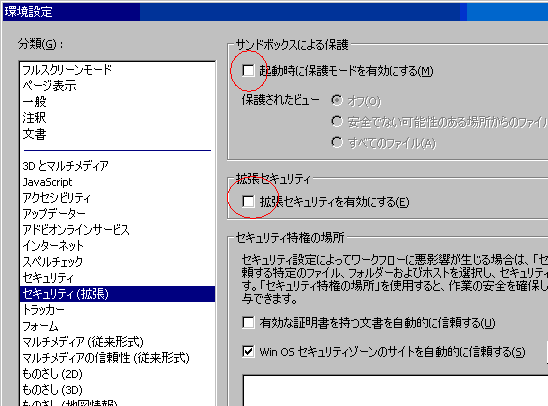The width and height of the screenshot is (548, 406).
Task: Enable 拡張セキュリティを有効にする checkbox
Action: (x=248, y=202)
